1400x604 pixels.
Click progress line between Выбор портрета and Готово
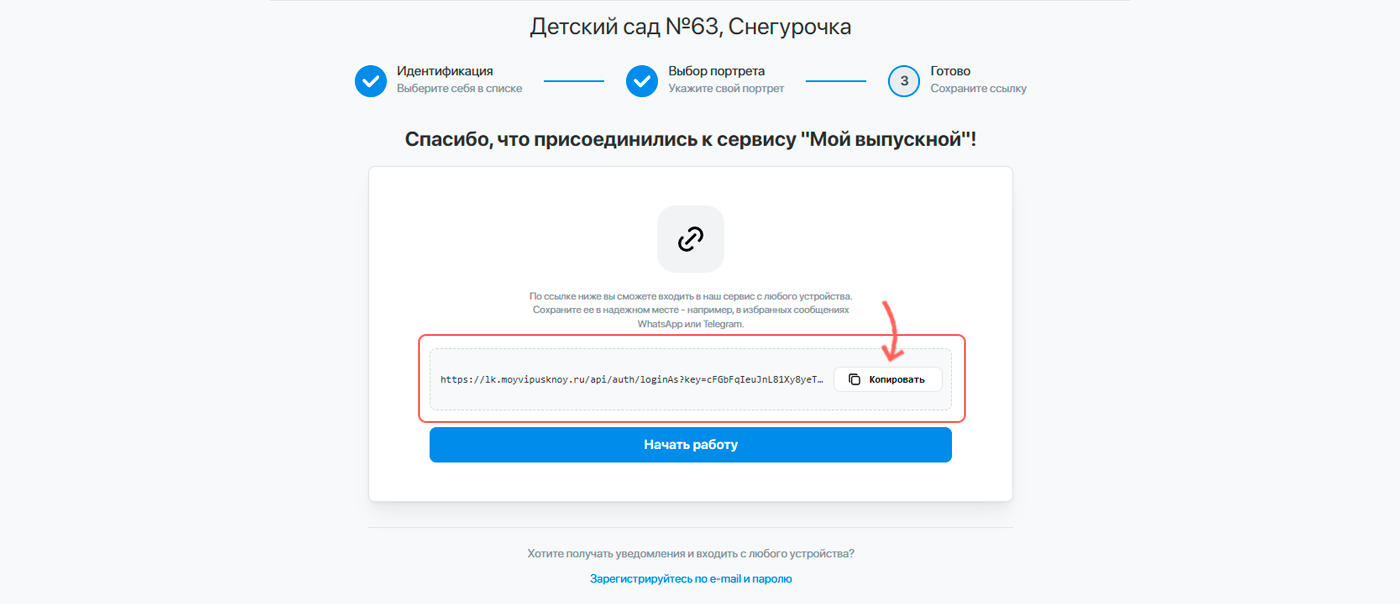pyautogui.click(x=836, y=81)
